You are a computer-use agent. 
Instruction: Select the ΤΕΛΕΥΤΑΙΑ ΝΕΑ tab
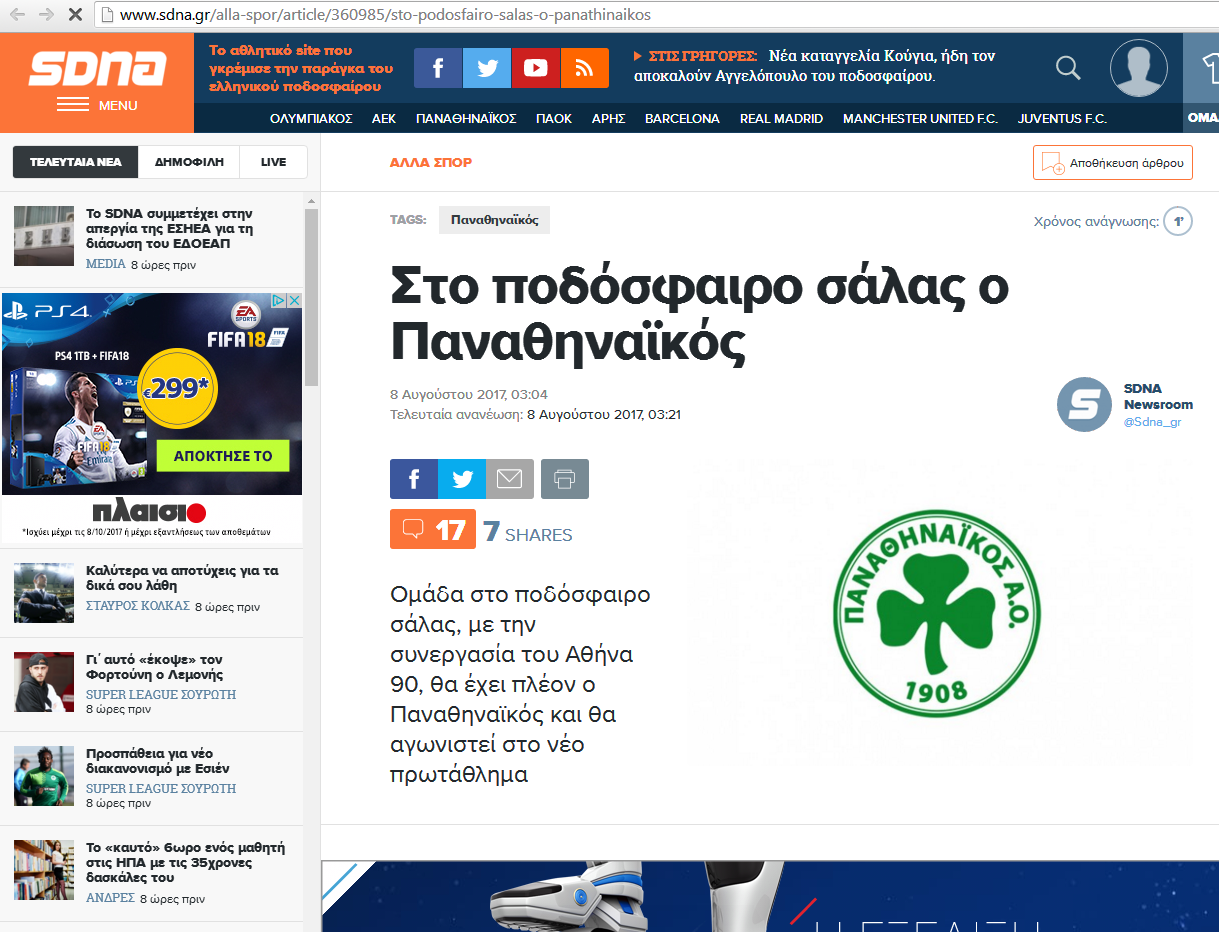pyautogui.click(x=75, y=162)
